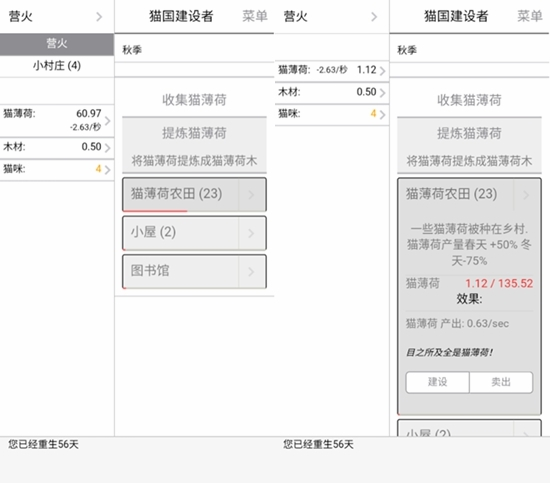This screenshot has height=483, width=550.
Task: Select the 1.12 catnip amount in resource row
Action: point(367,70)
